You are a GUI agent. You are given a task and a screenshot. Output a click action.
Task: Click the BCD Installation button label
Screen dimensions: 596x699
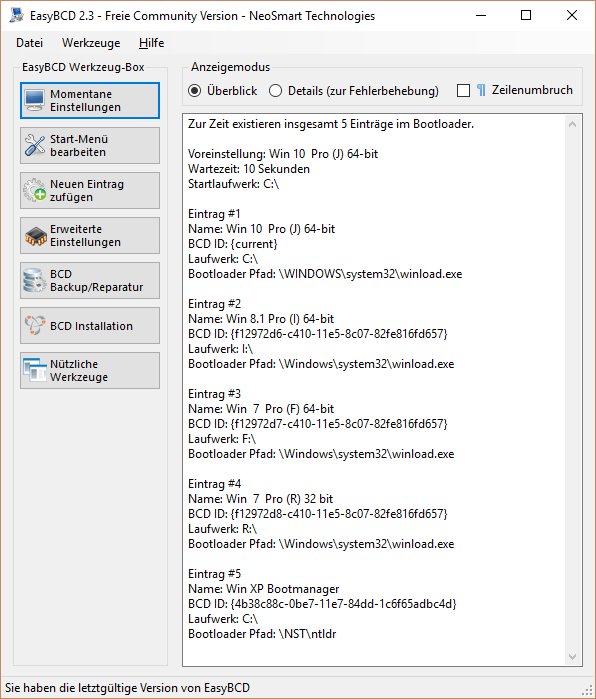(x=91, y=326)
